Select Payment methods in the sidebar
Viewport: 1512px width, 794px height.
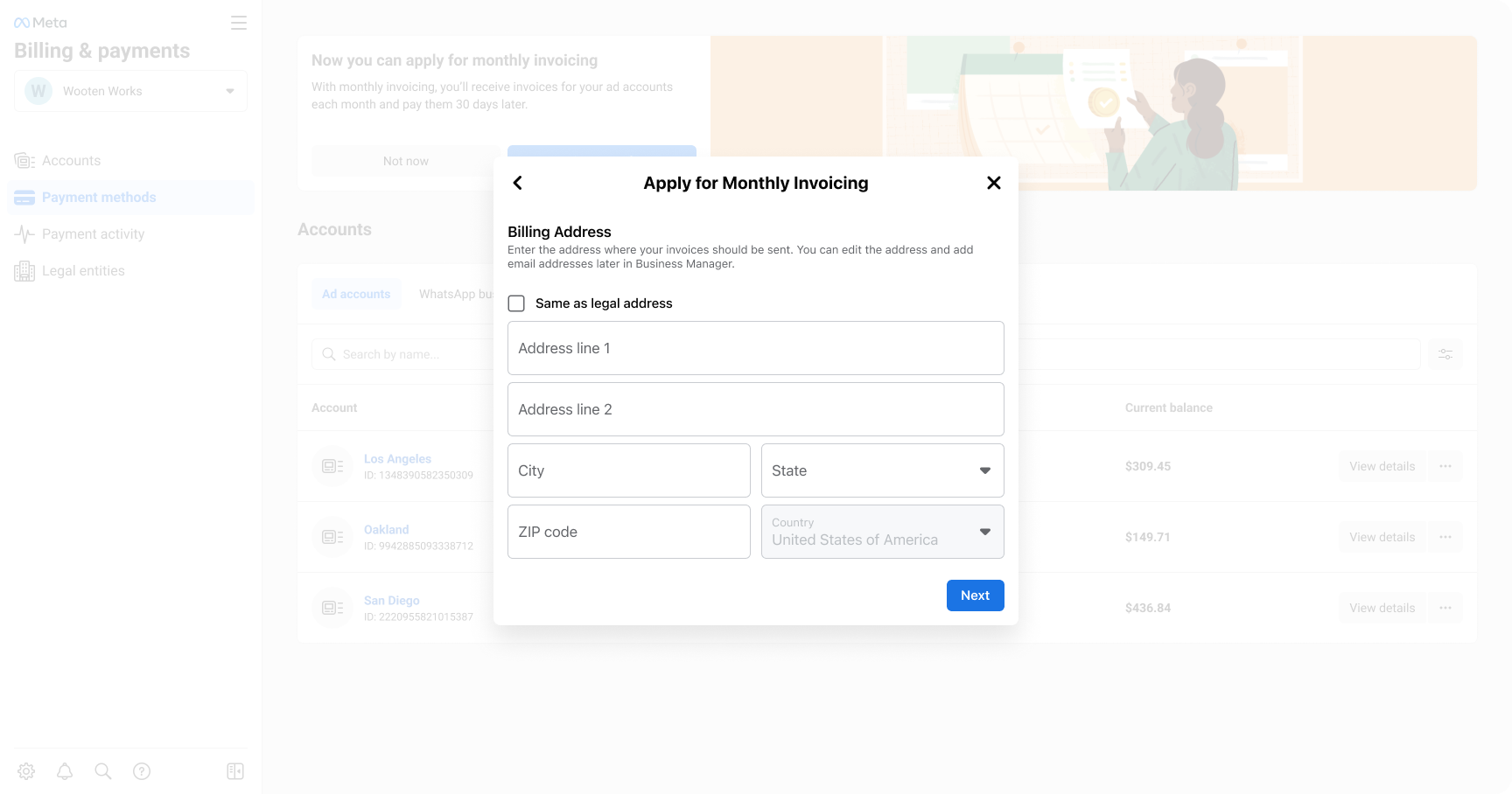pos(130,198)
